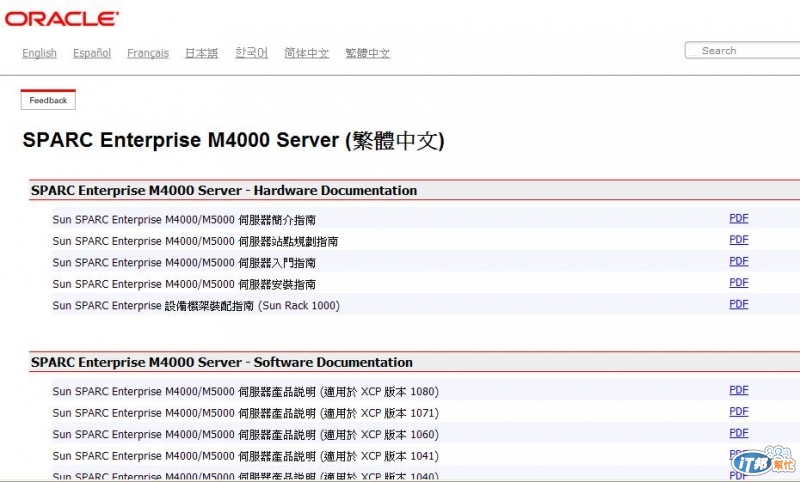Select the row text XCP 版本 1071
Viewport: 800px width, 482px height.
245,413
